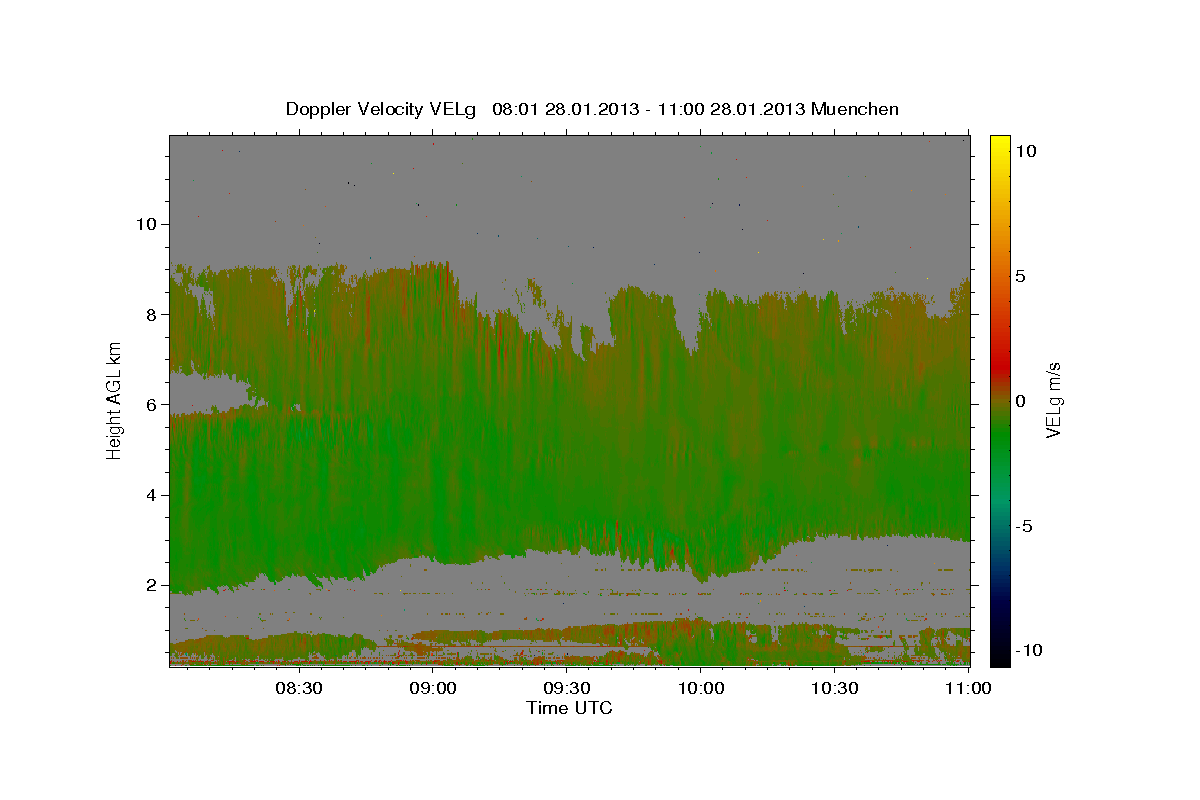Image resolution: width=1200 pixels, height=800 pixels.
Task: Click the height tick label '4'
Action: (x=153, y=495)
